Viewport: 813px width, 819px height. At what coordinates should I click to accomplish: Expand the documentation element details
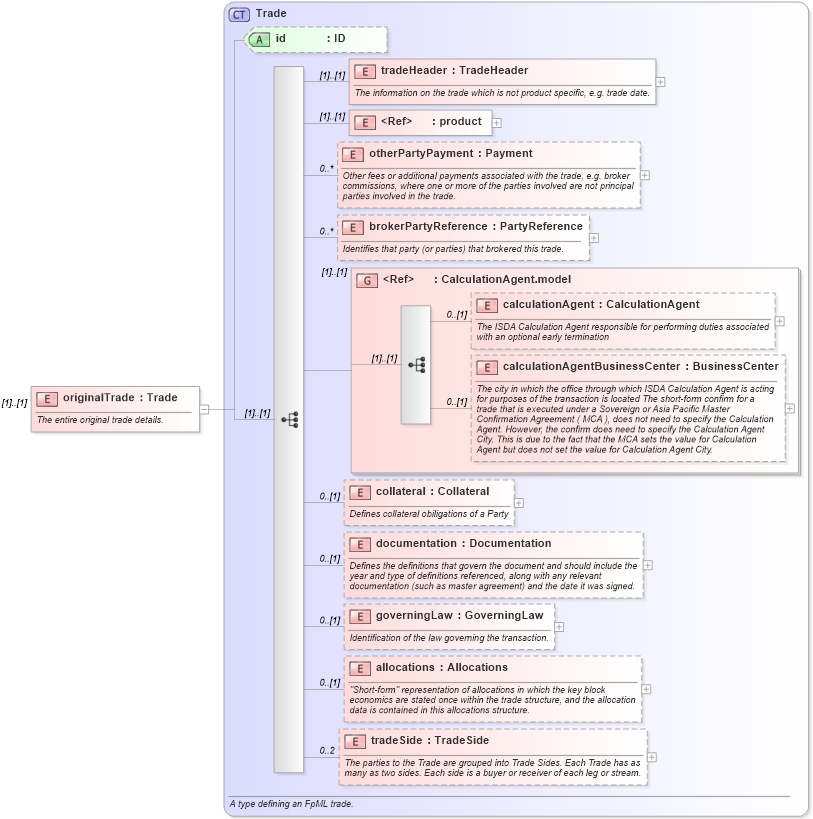pos(646,563)
